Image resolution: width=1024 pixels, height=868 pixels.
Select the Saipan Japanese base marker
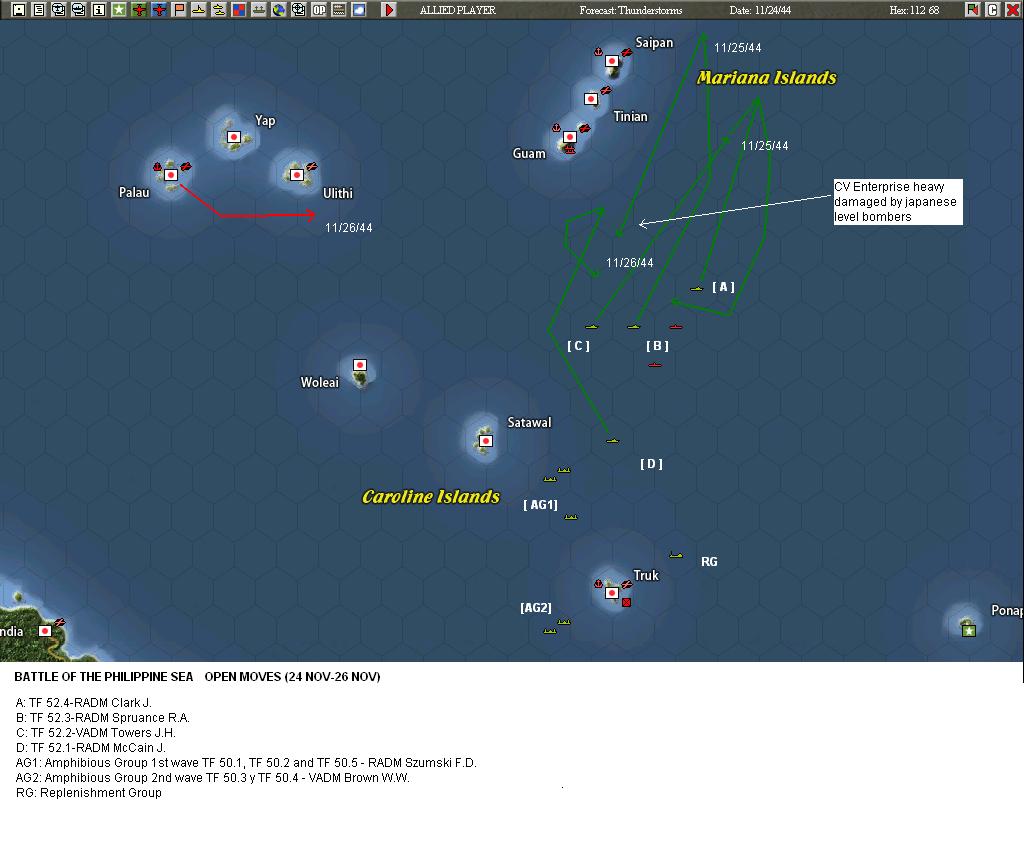pyautogui.click(x=612, y=61)
